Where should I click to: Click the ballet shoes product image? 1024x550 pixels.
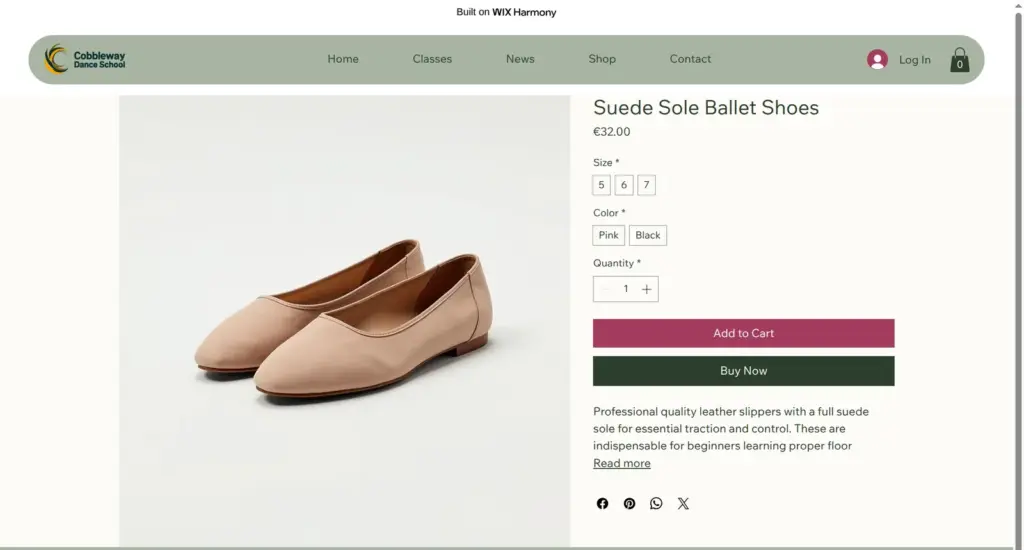click(345, 321)
